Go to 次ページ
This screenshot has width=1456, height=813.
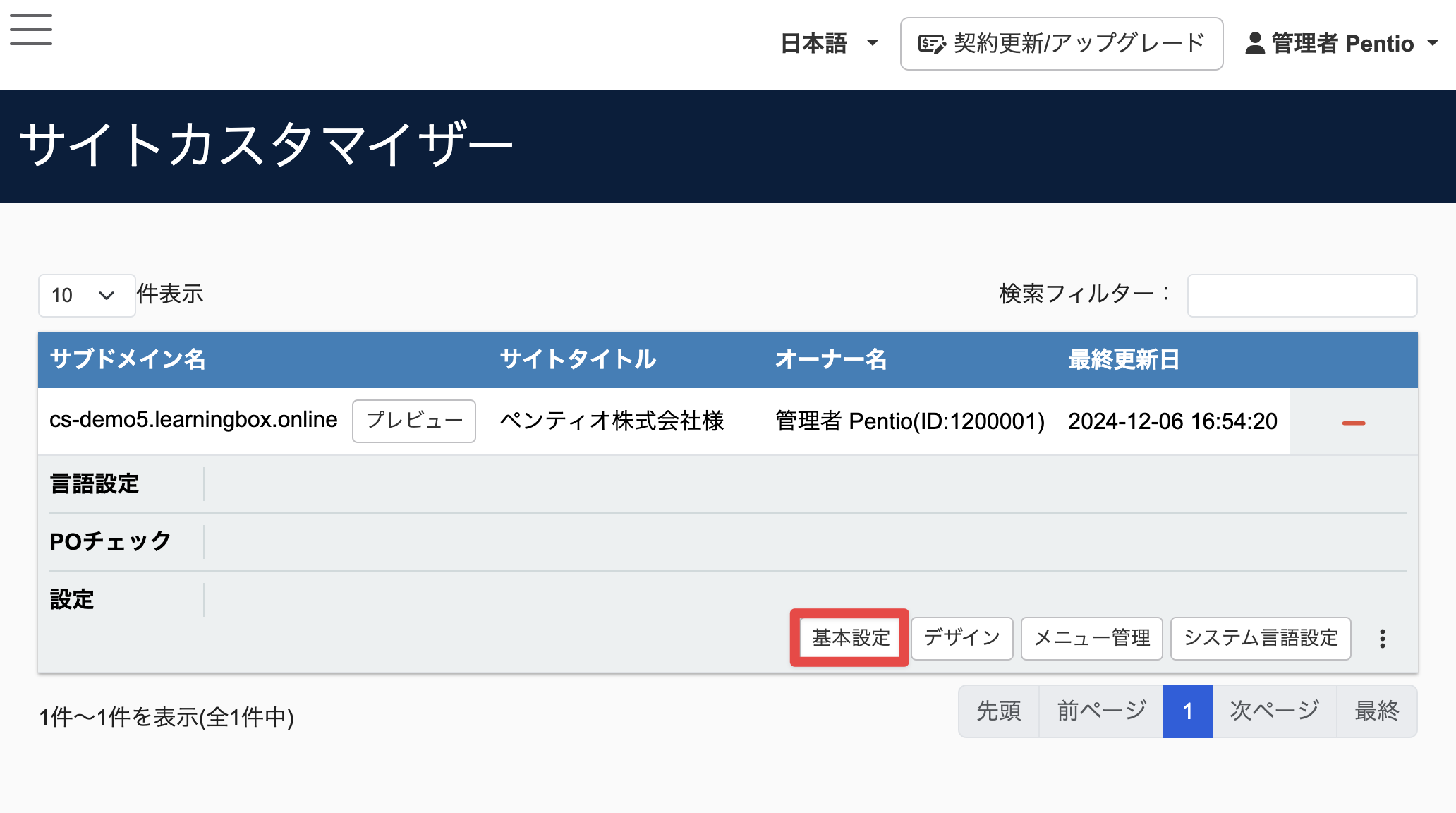coord(1275,711)
